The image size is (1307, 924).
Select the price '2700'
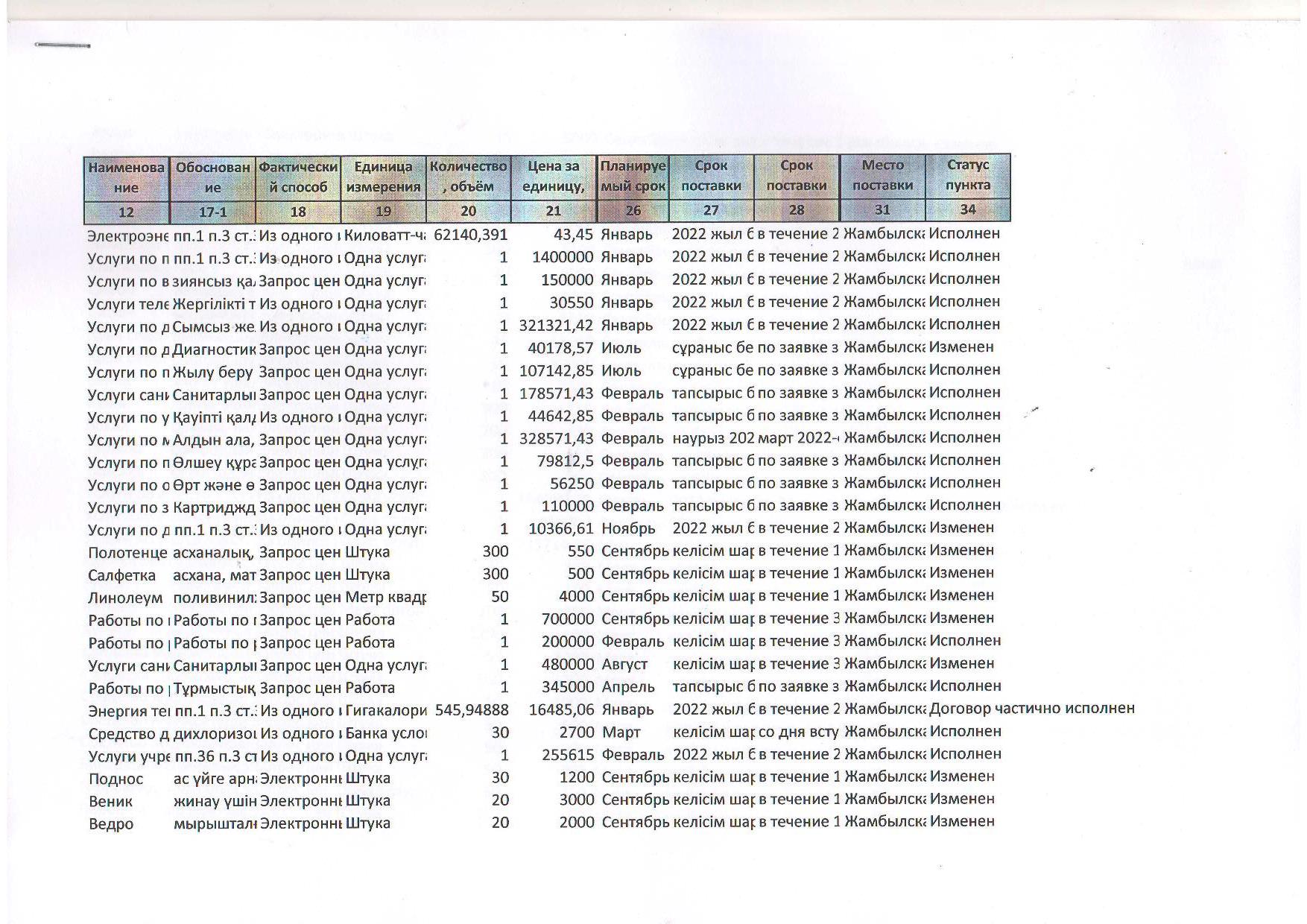pyautogui.click(x=577, y=733)
